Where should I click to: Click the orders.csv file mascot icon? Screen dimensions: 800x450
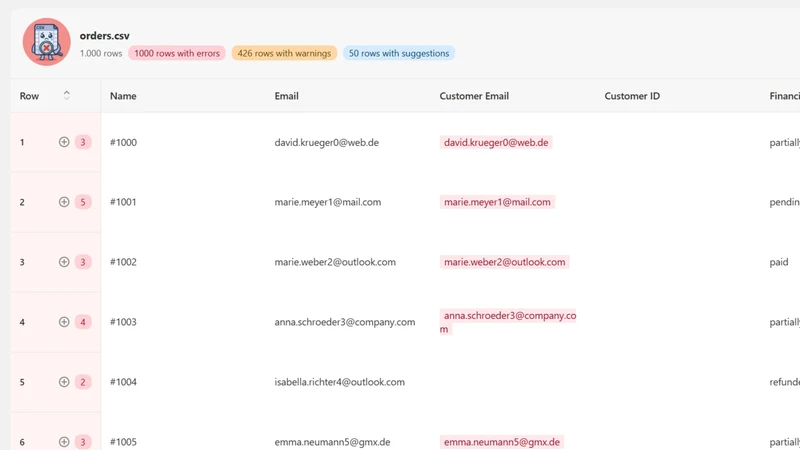point(46,42)
